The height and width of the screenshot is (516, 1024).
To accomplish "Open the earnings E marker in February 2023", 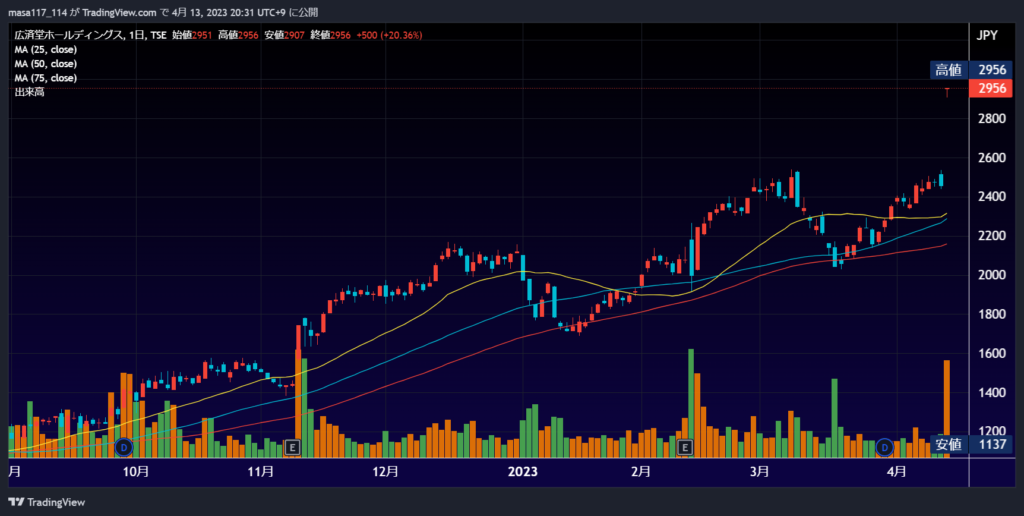I will [685, 447].
